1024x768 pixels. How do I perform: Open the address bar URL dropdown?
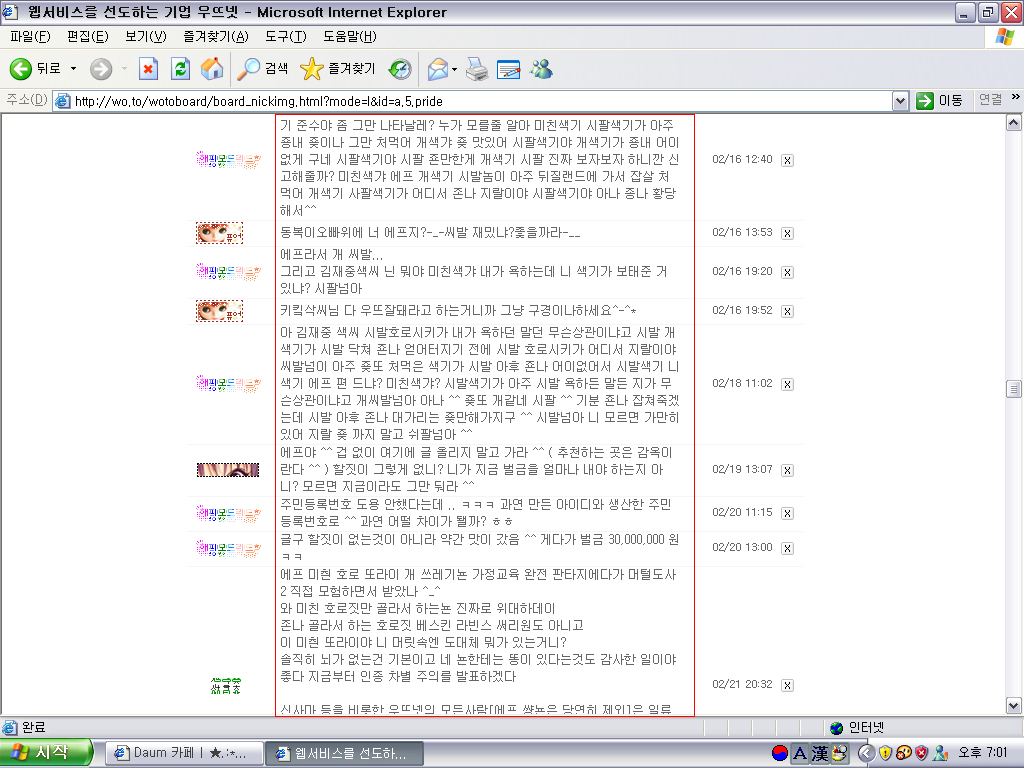tap(900, 101)
